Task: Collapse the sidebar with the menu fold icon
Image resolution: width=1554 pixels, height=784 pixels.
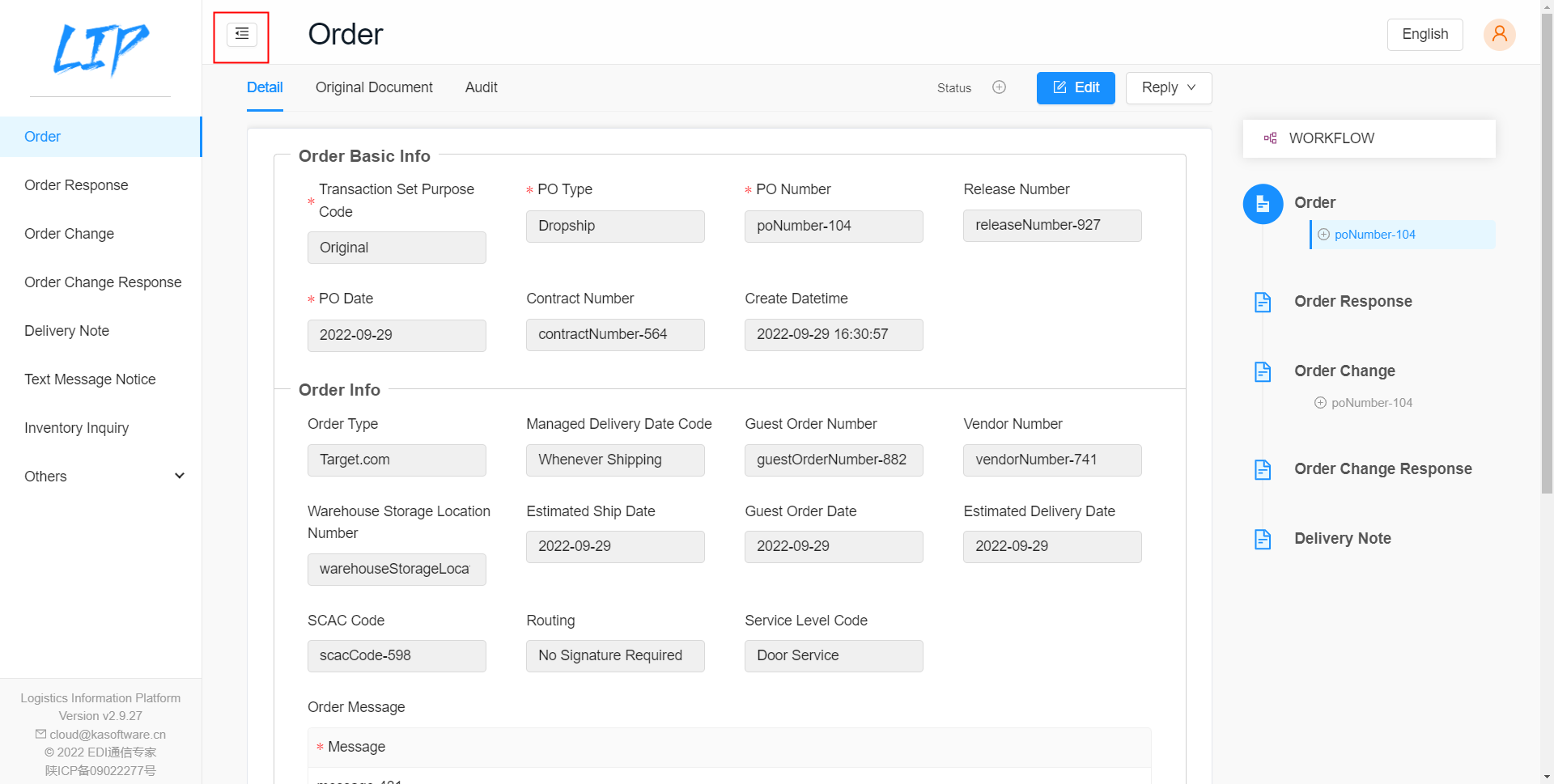Action: coord(241,35)
